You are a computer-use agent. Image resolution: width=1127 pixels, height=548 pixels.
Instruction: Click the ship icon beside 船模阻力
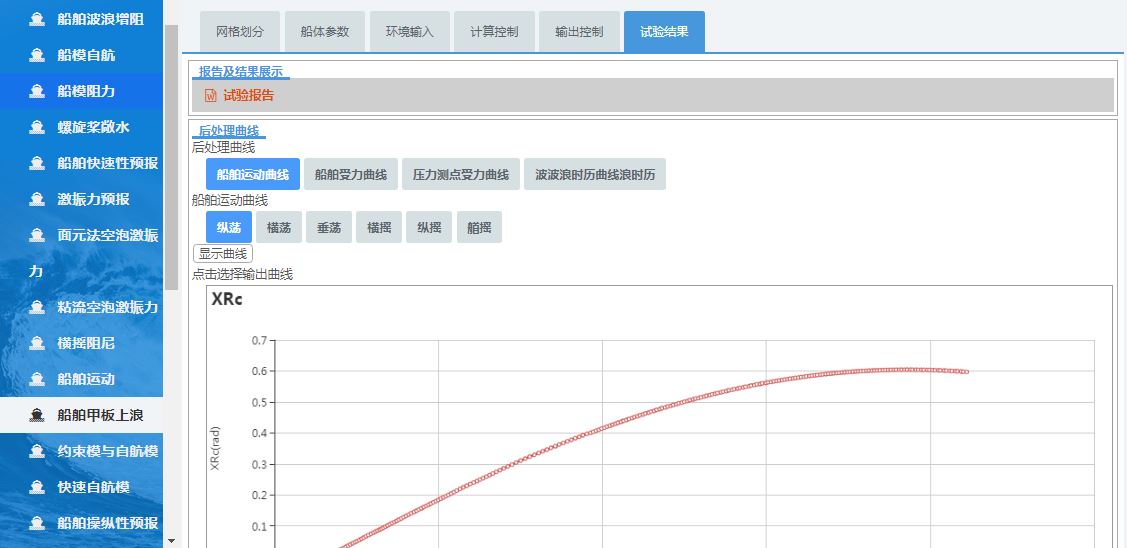pyautogui.click(x=37, y=91)
